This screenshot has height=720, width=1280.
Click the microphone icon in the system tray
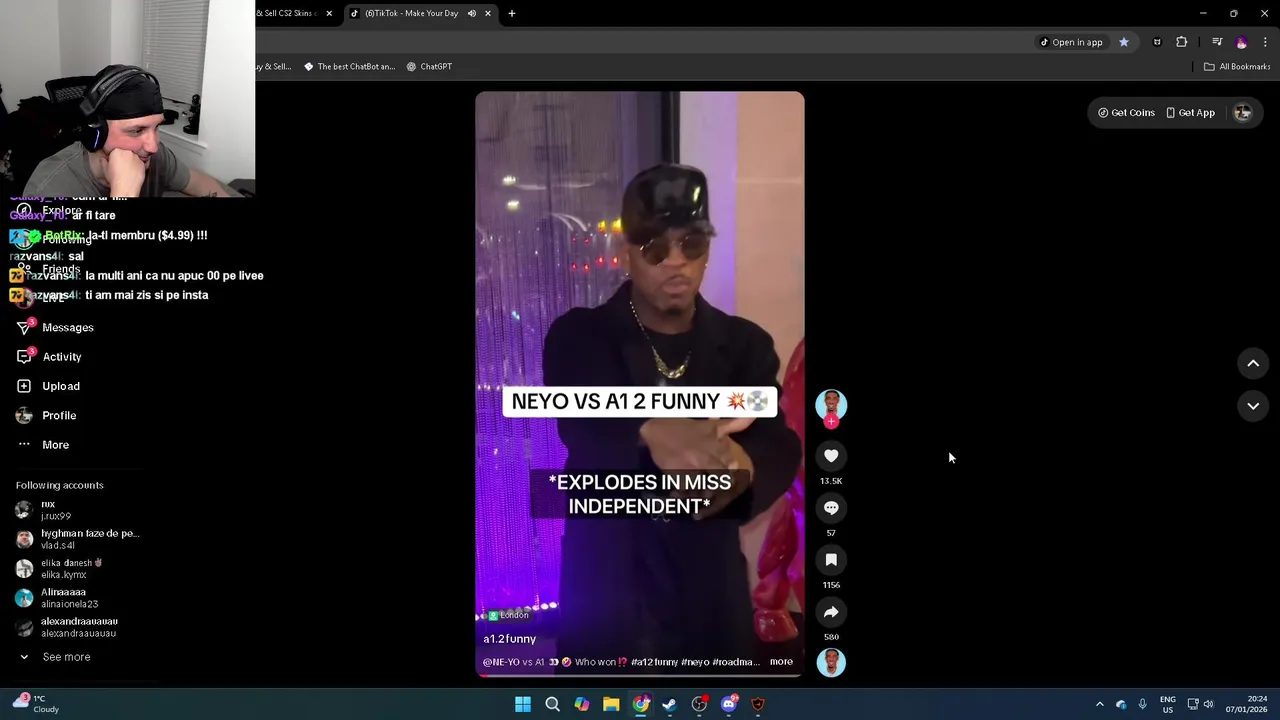[1142, 705]
